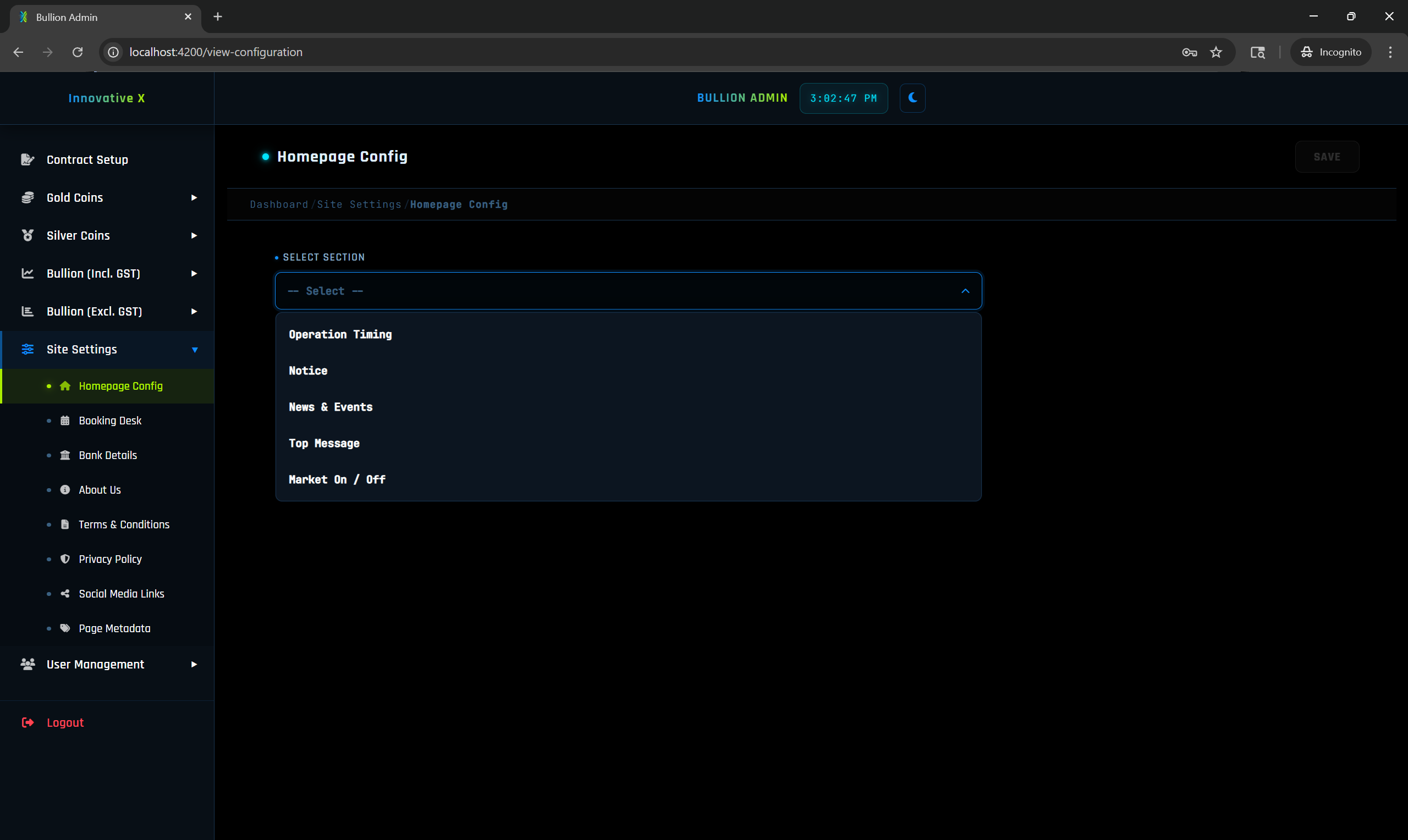
Task: Open Contract Setup in the sidebar
Action: pos(107,159)
